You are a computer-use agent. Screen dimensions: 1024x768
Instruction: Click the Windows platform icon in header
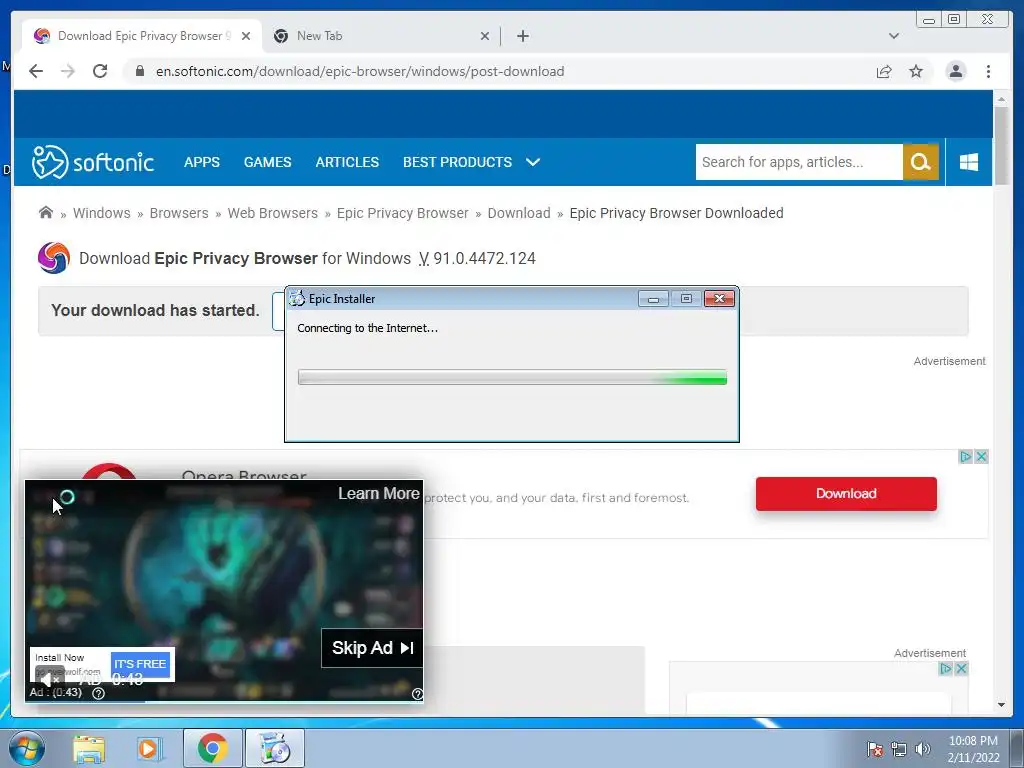pos(969,162)
